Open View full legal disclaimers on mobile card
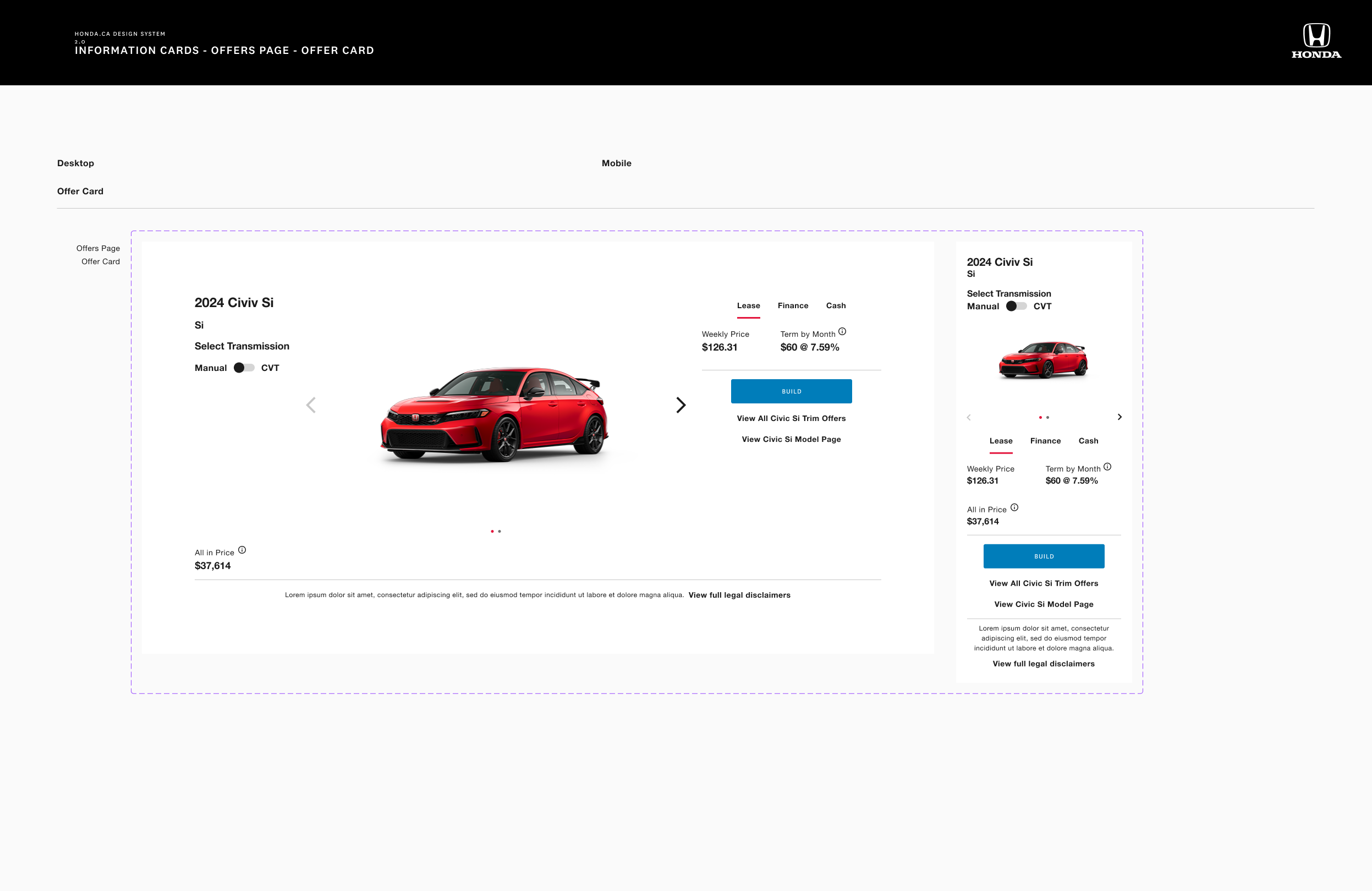Screen dimensions: 1372x891 (1044, 663)
